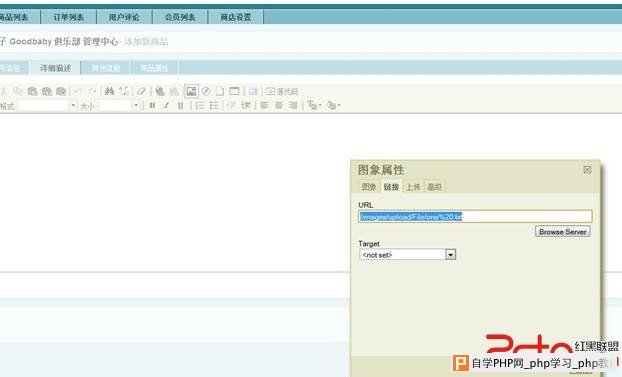Click the find binoculars icon
Viewport: 622px width, 377px height.
[x=109, y=91]
